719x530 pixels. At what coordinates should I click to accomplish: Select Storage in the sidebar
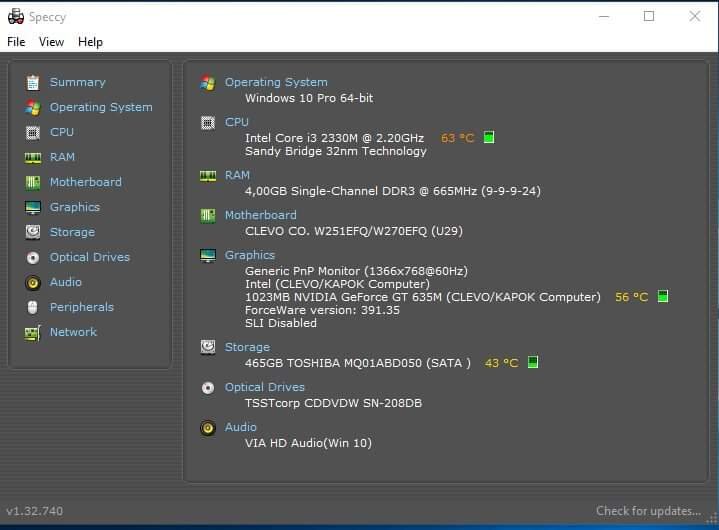(x=72, y=232)
